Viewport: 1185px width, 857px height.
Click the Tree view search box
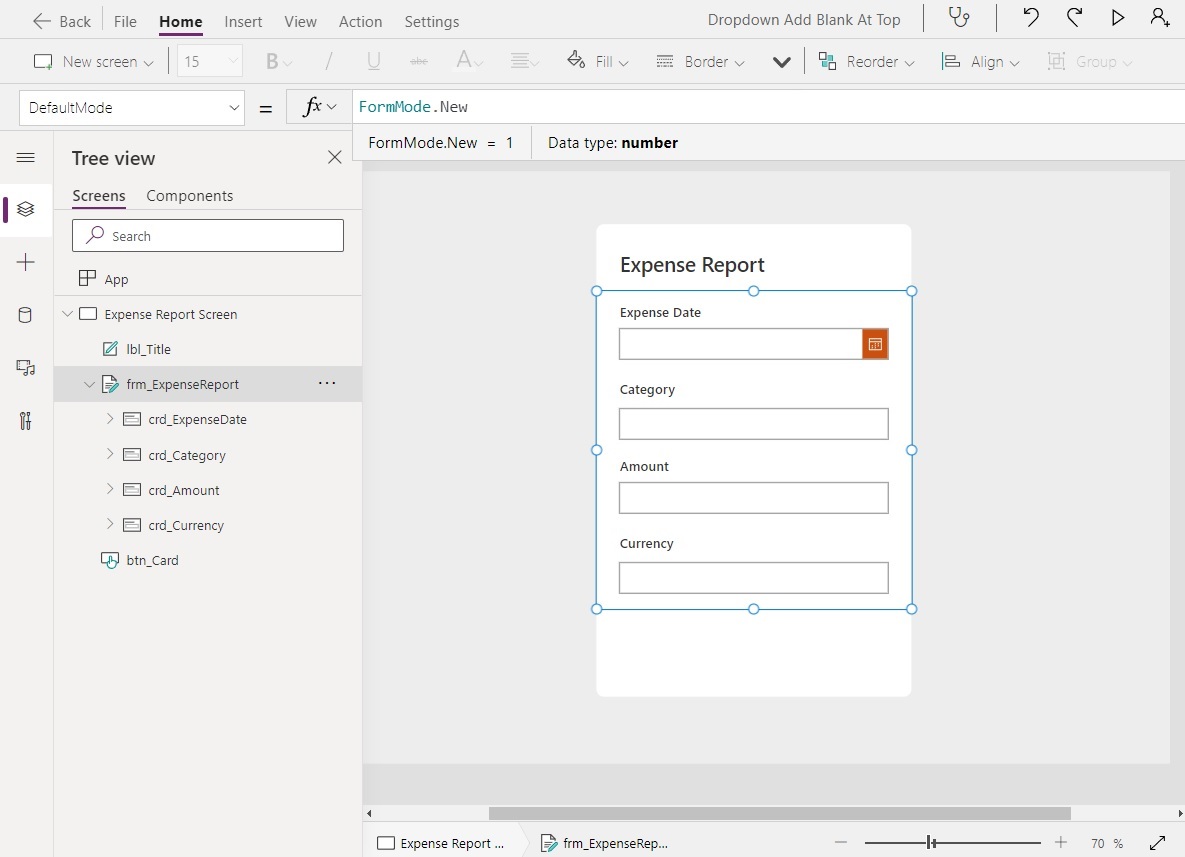pyautogui.click(x=207, y=235)
